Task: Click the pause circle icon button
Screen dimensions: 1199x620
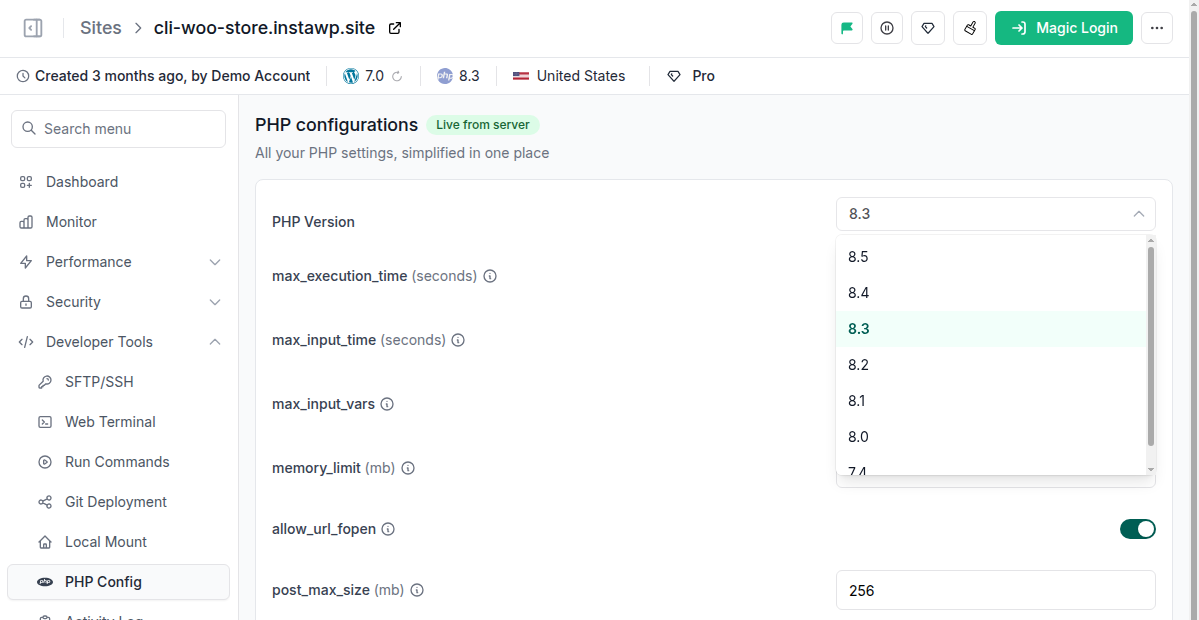Action: (x=887, y=28)
